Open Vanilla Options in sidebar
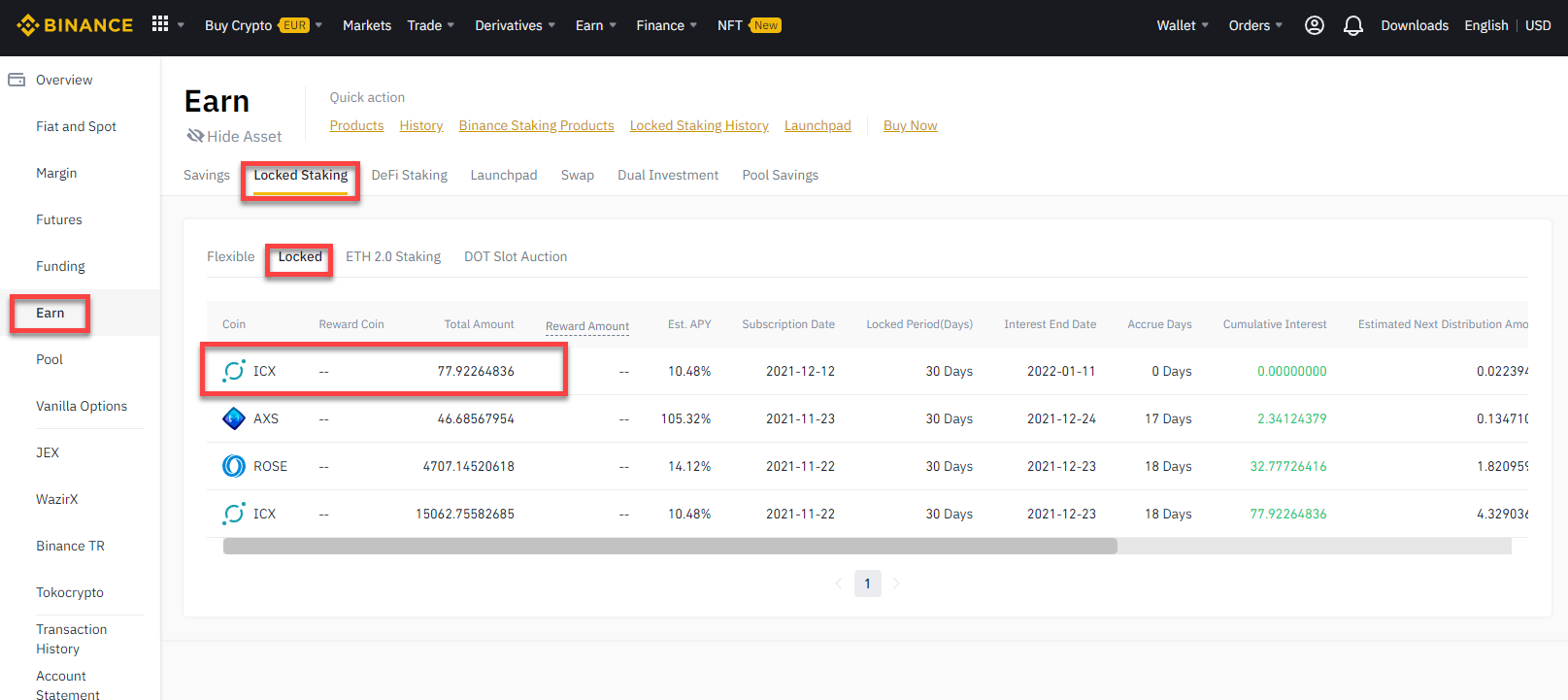This screenshot has height=700, width=1568. click(x=82, y=406)
